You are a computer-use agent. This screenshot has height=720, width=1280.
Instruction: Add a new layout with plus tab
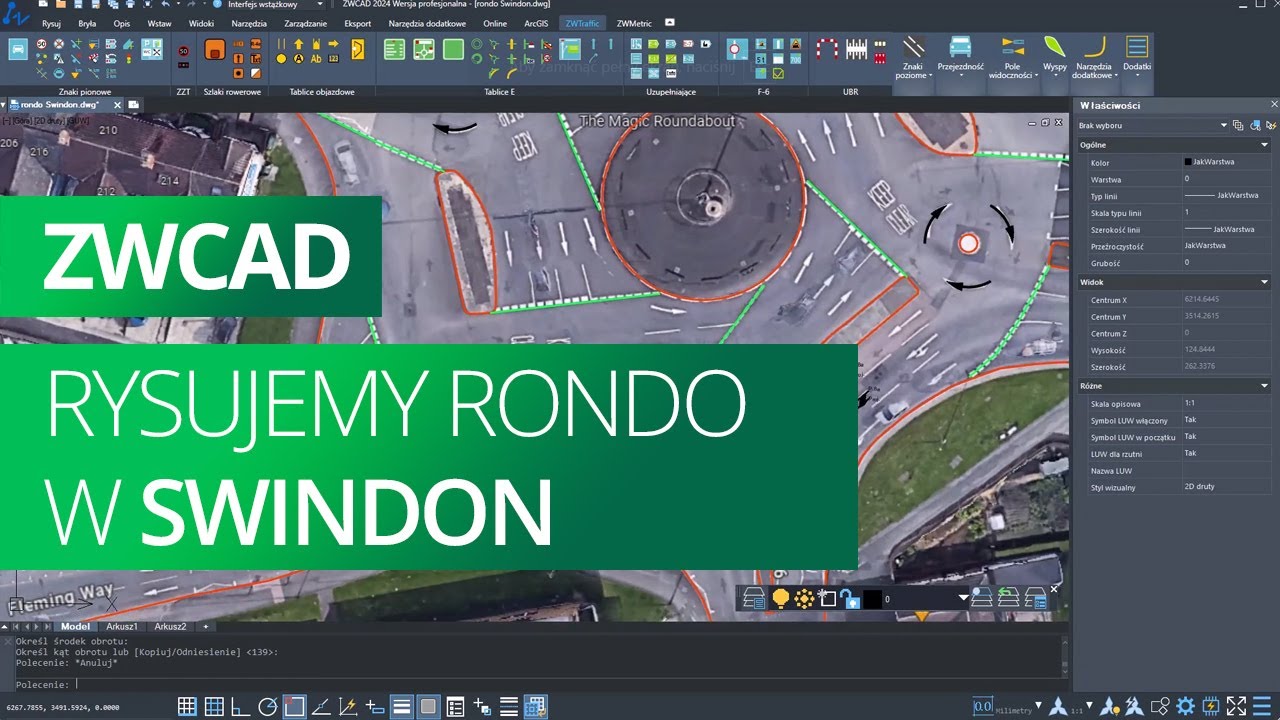tap(206, 627)
